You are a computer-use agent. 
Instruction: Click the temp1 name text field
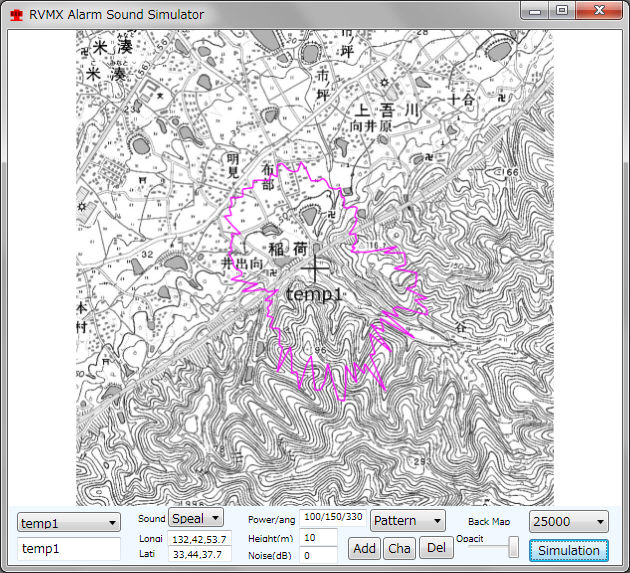pyautogui.click(x=68, y=549)
